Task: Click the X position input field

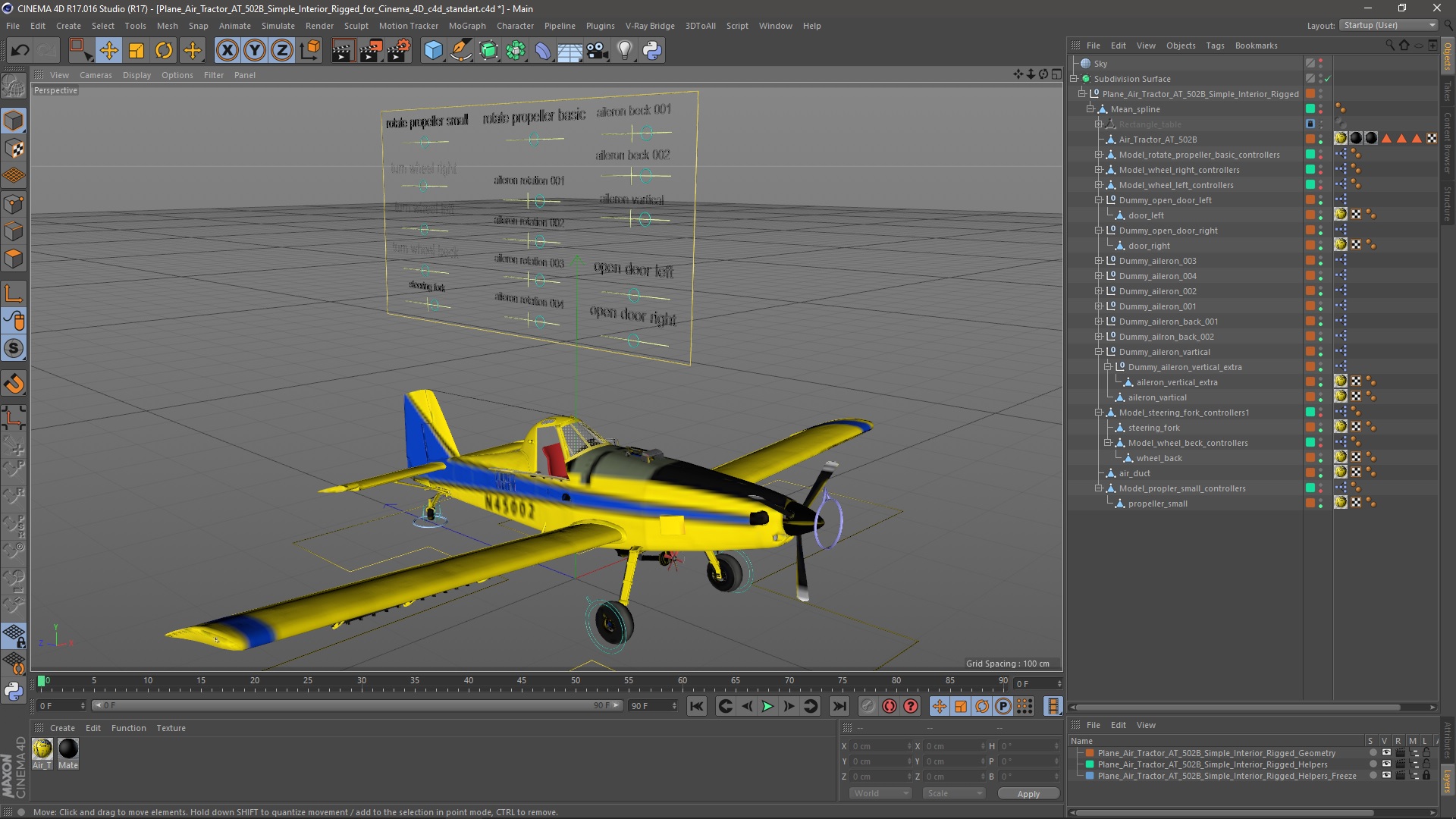Action: [880, 746]
